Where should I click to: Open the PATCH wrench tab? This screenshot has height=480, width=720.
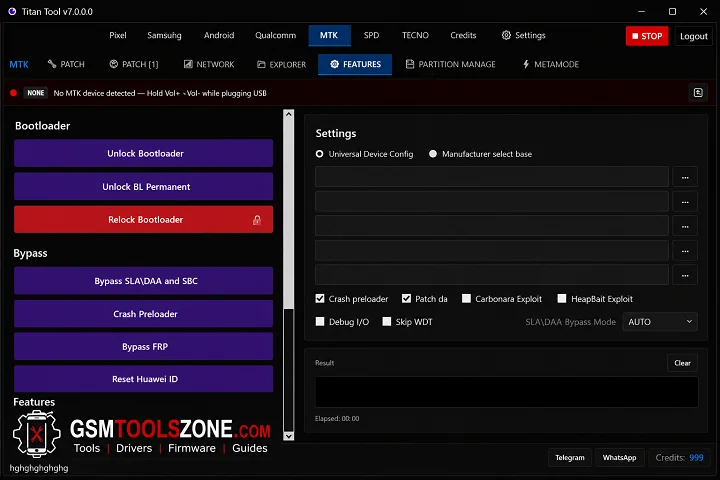click(66, 64)
